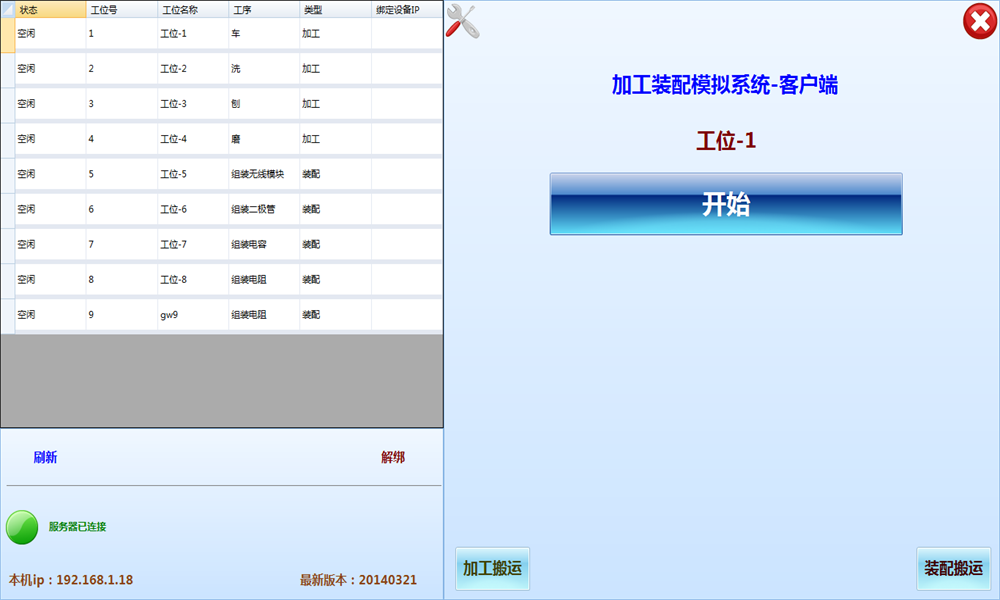Click the 车 process cell
The width and height of the screenshot is (1000, 600).
(x=264, y=33)
